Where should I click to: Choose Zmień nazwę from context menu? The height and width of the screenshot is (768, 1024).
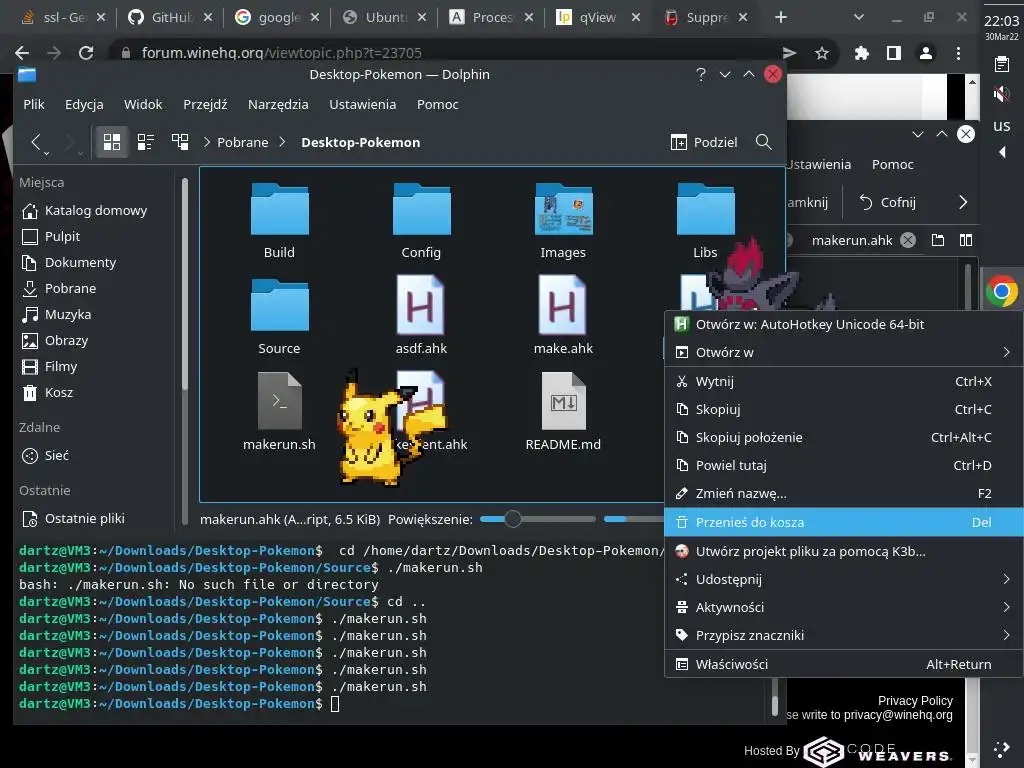click(843, 494)
